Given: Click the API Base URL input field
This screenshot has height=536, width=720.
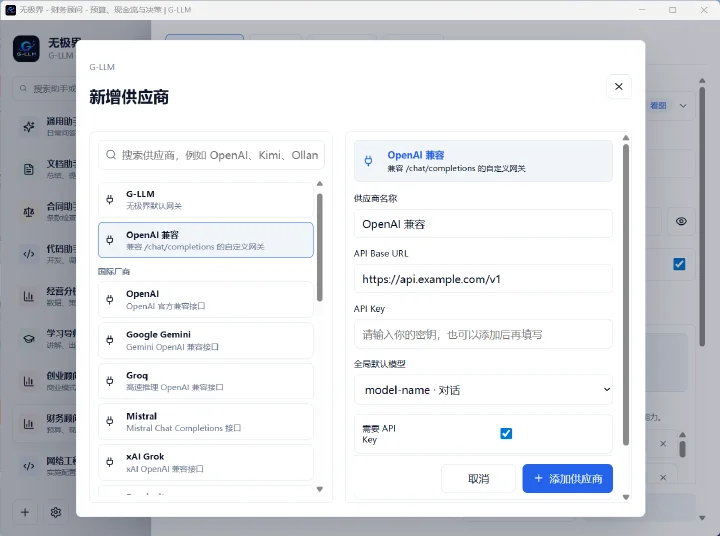Looking at the screenshot, I should 483,279.
